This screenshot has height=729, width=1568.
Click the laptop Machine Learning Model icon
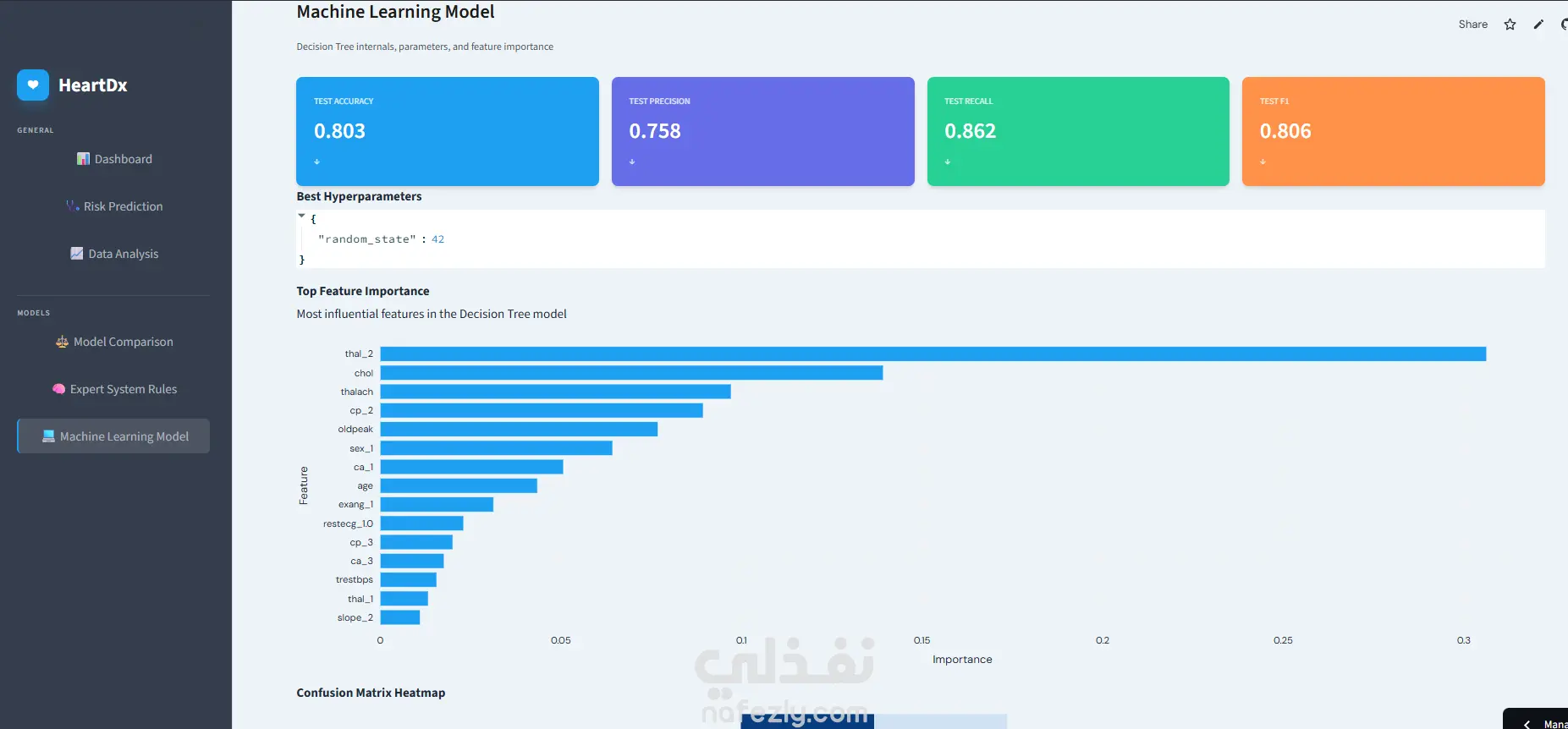pyautogui.click(x=48, y=436)
